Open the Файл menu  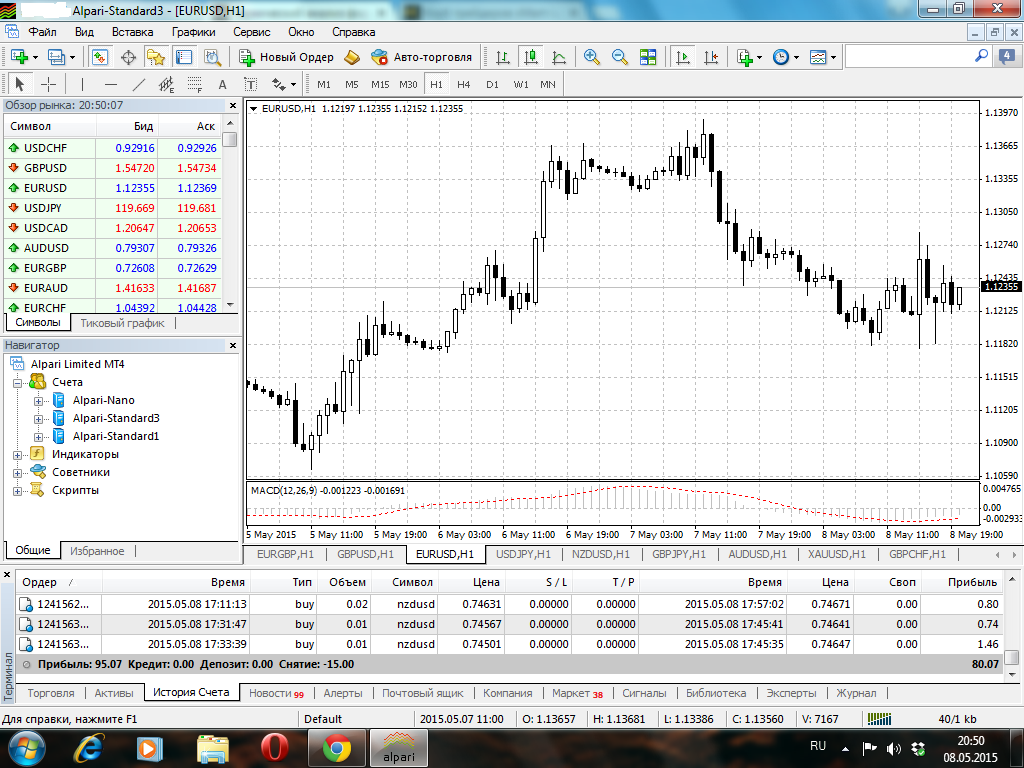point(42,32)
